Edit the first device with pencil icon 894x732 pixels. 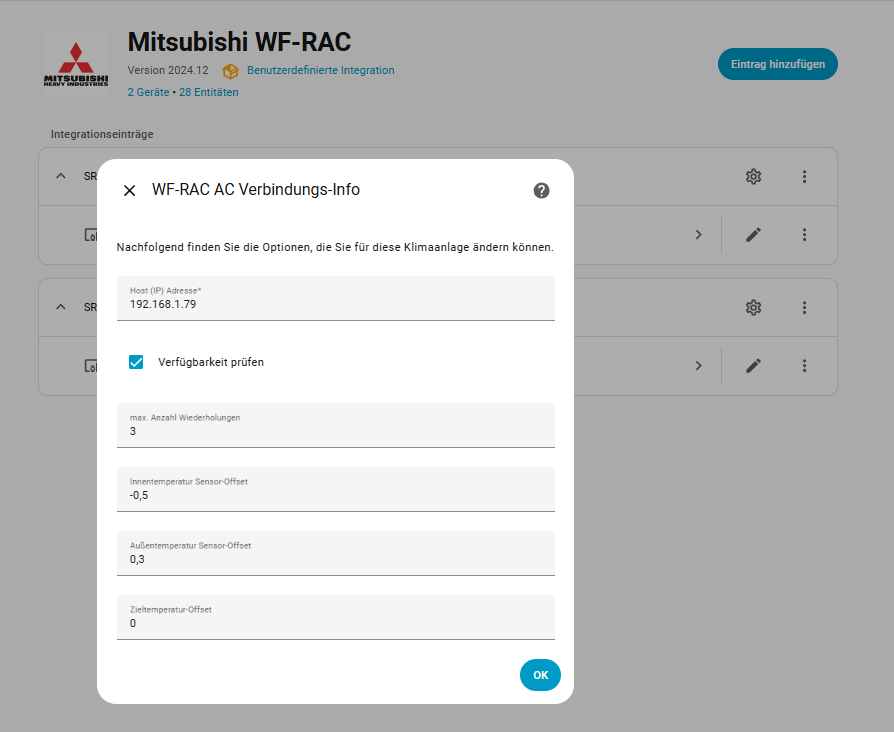pyautogui.click(x=753, y=235)
